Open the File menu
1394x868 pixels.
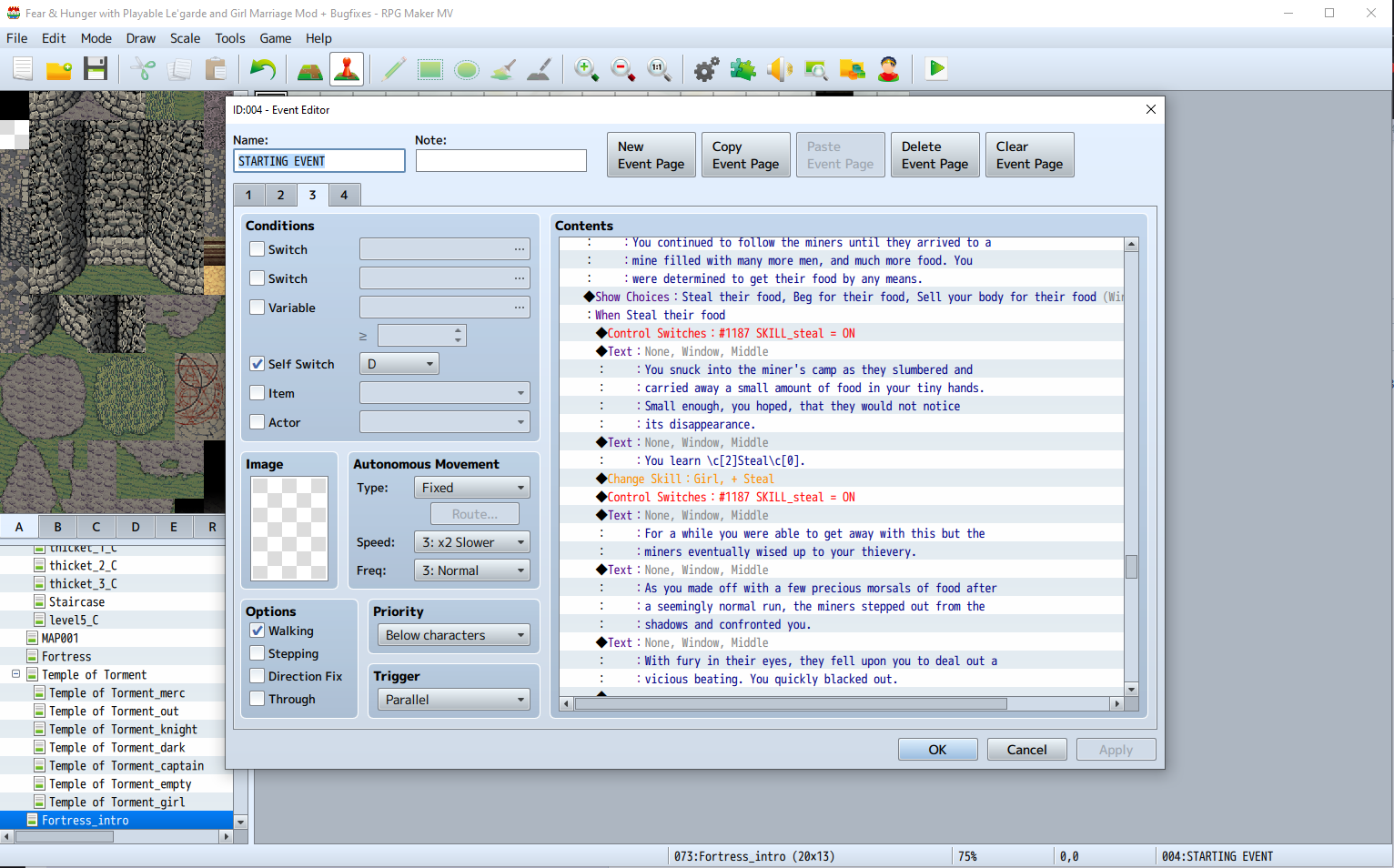pos(16,38)
